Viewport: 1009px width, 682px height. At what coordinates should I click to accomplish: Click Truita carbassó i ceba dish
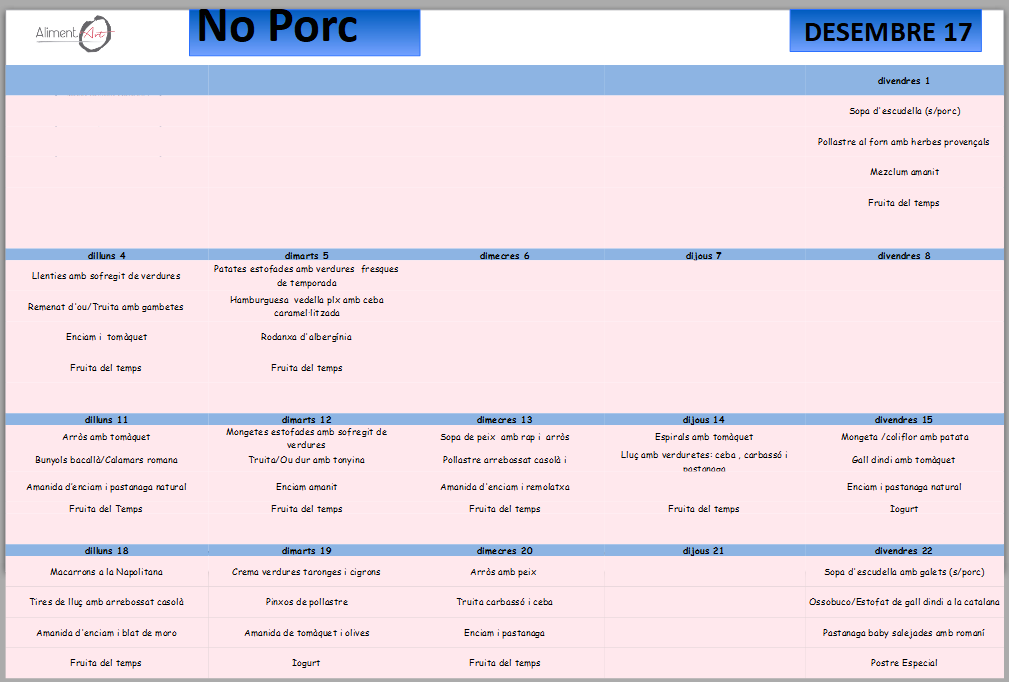coord(504,602)
